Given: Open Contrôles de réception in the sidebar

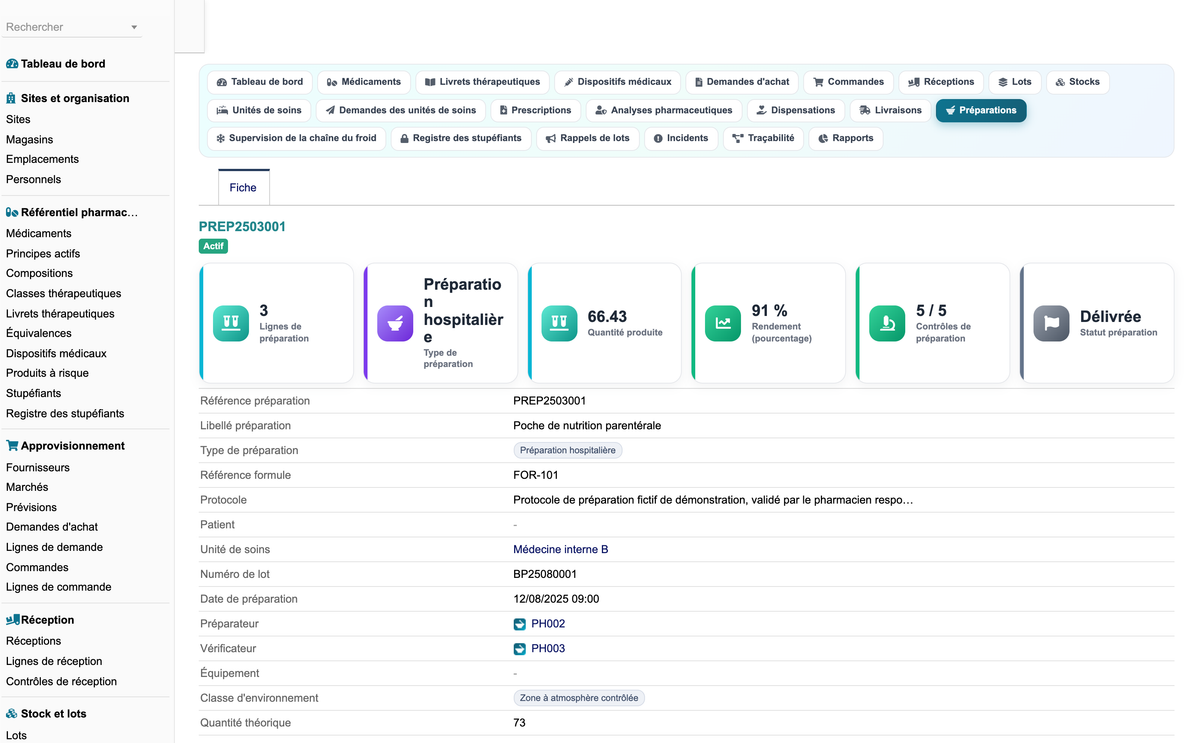Looking at the screenshot, I should point(61,682).
